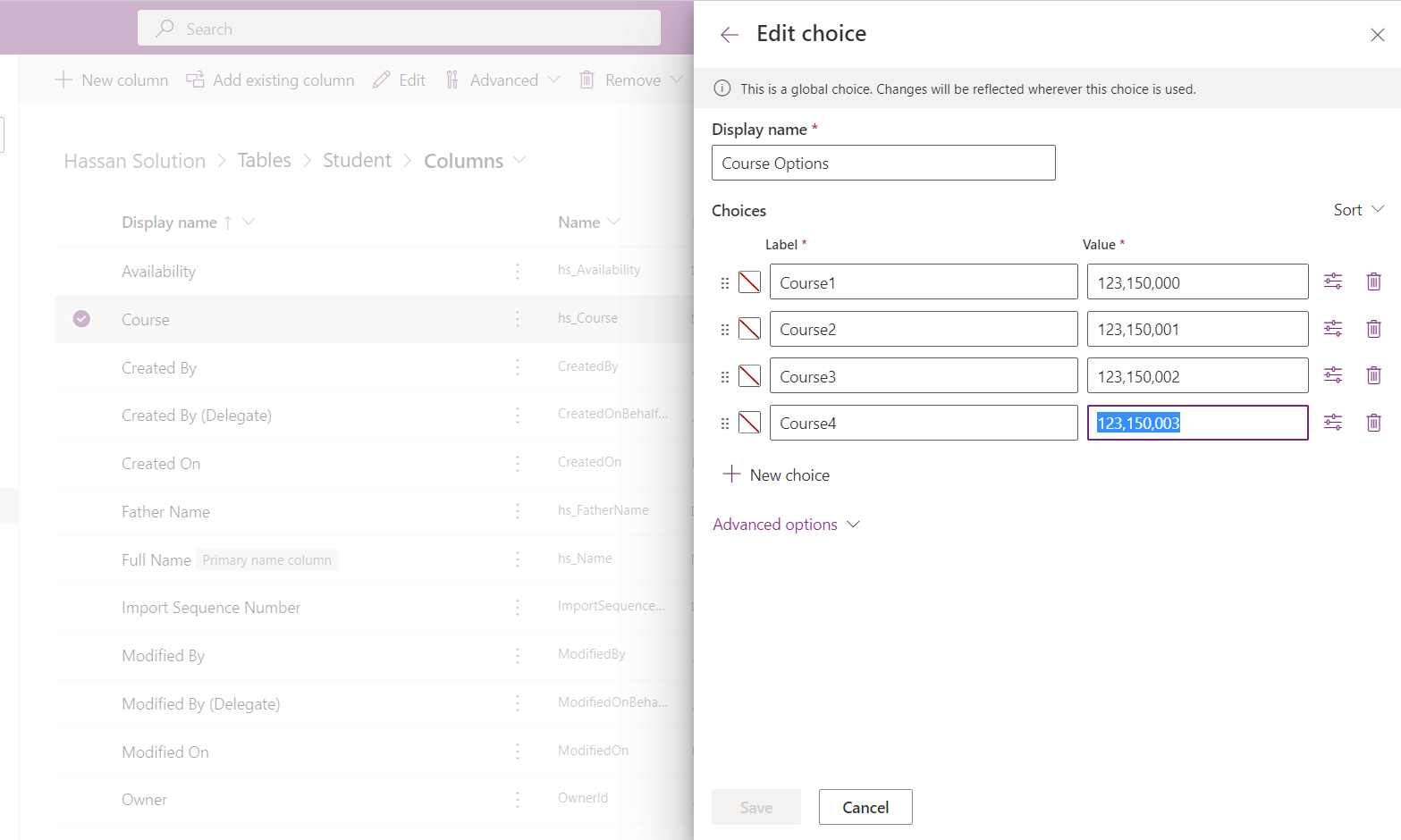Click the Remove trash icon in the toolbar

[587, 80]
